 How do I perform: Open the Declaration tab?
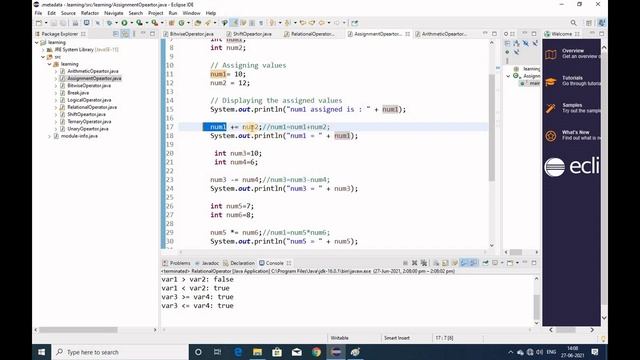coord(239,263)
